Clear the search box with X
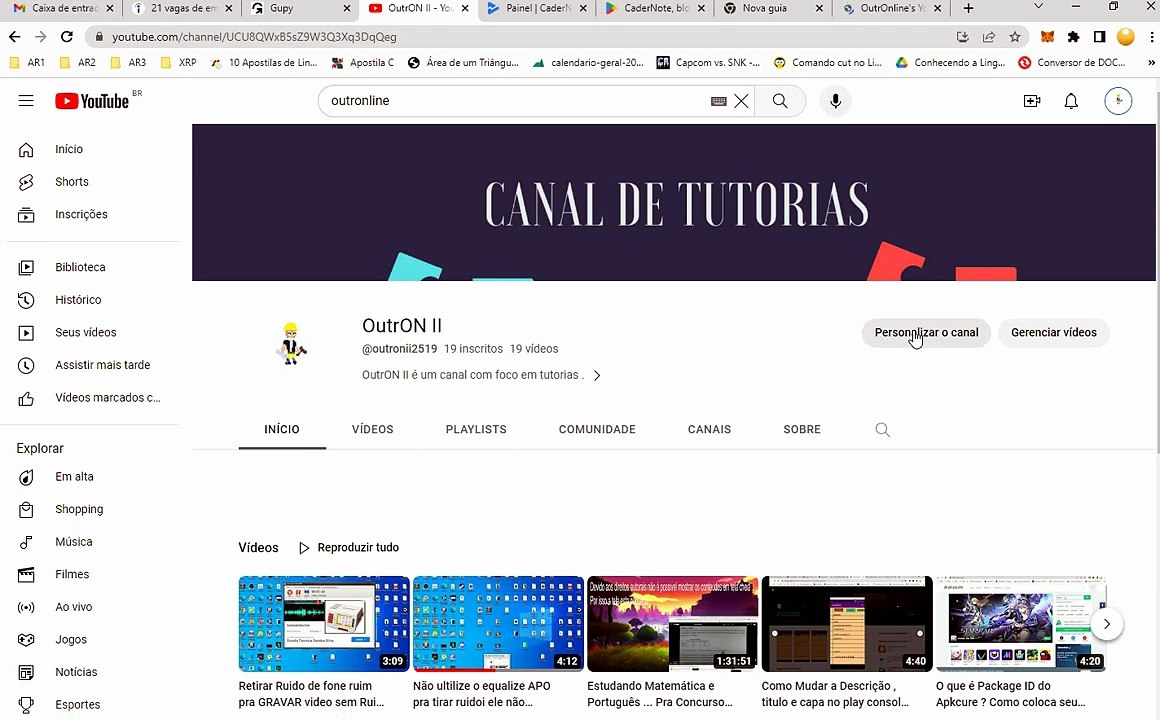Viewport: 1160px width, 720px height. [x=741, y=101]
